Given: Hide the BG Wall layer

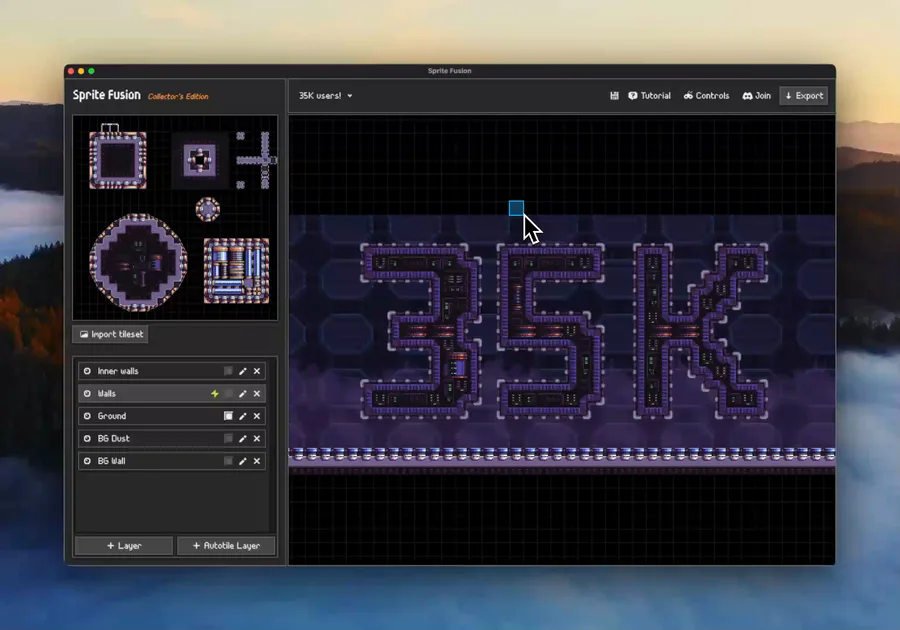Looking at the screenshot, I should pos(87,461).
